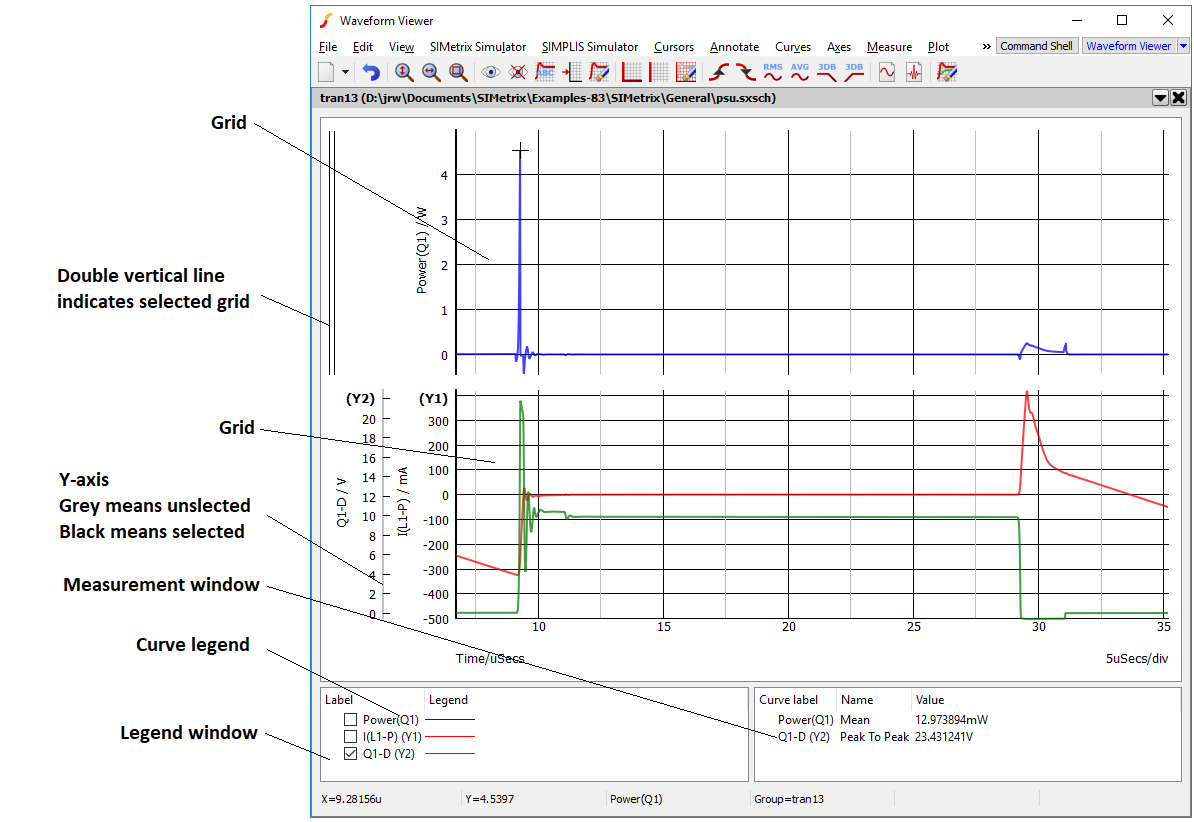Click the Command Shell button
The width and height of the screenshot is (1194, 822).
tap(1036, 46)
